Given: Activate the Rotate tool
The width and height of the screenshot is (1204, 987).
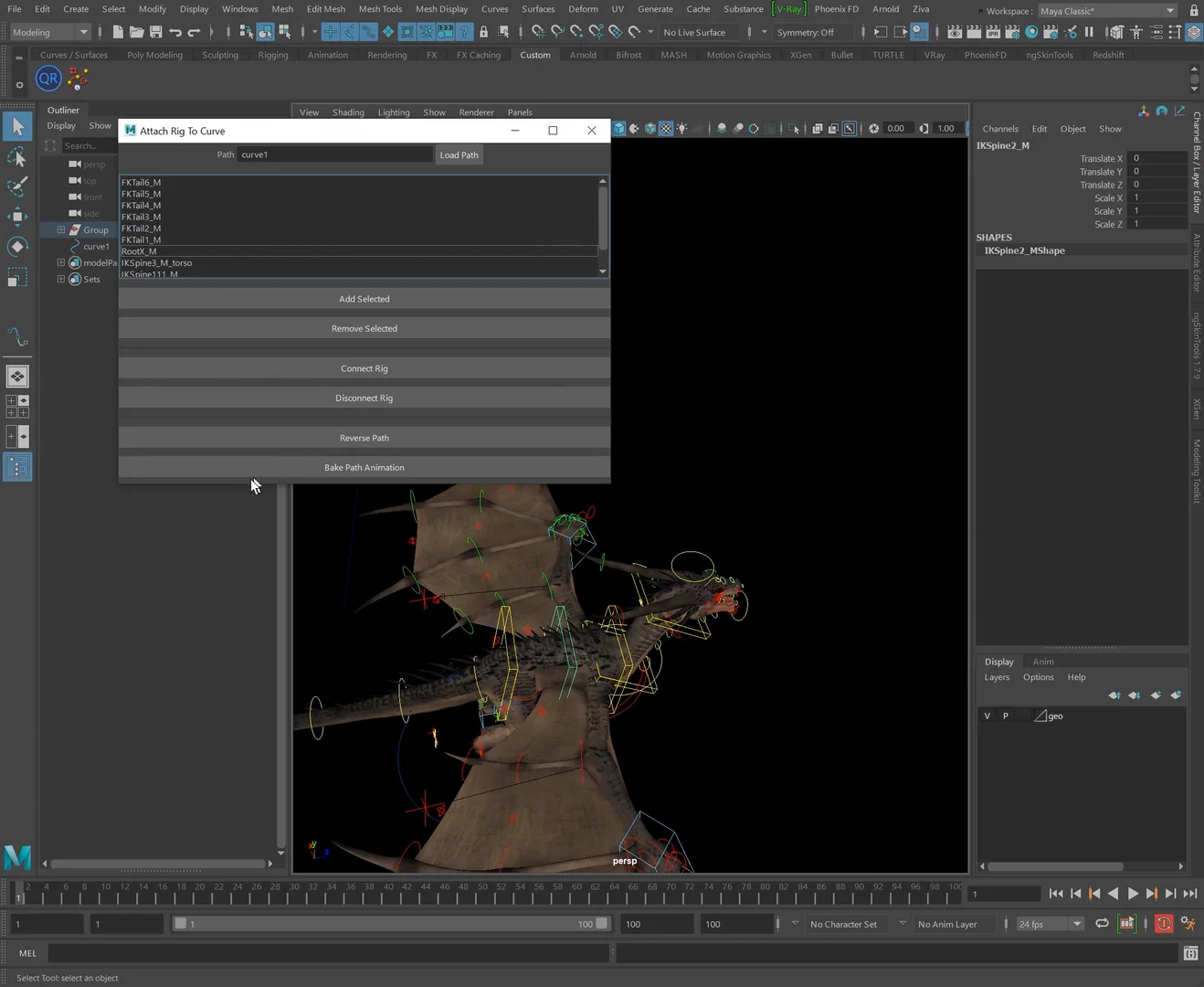Looking at the screenshot, I should [17, 247].
